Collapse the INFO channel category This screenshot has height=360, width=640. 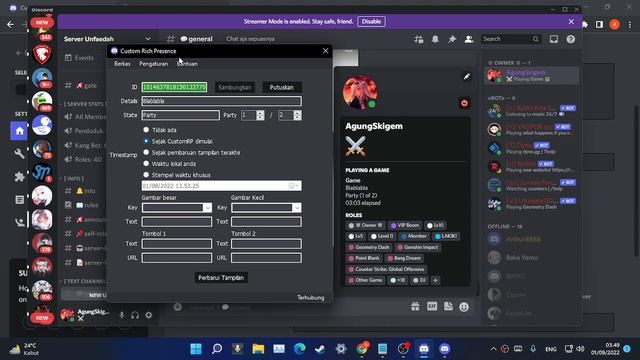[x=72, y=178]
